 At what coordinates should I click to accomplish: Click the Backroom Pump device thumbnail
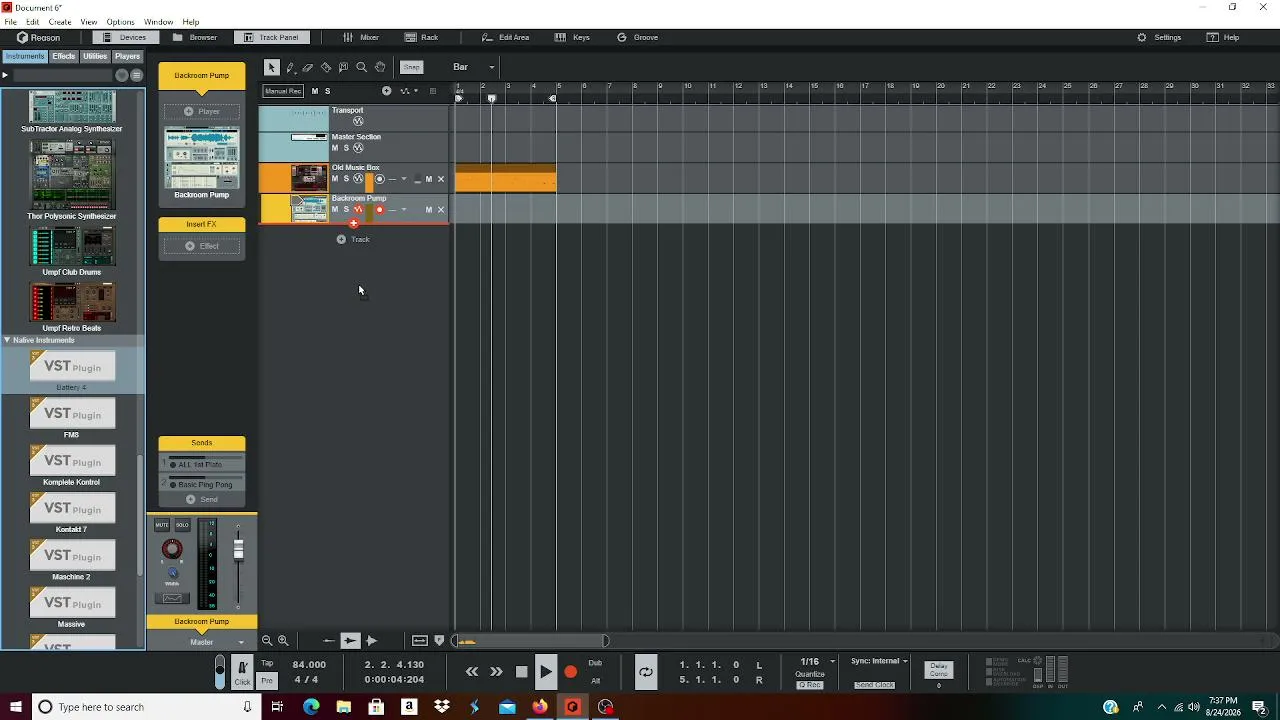(202, 158)
